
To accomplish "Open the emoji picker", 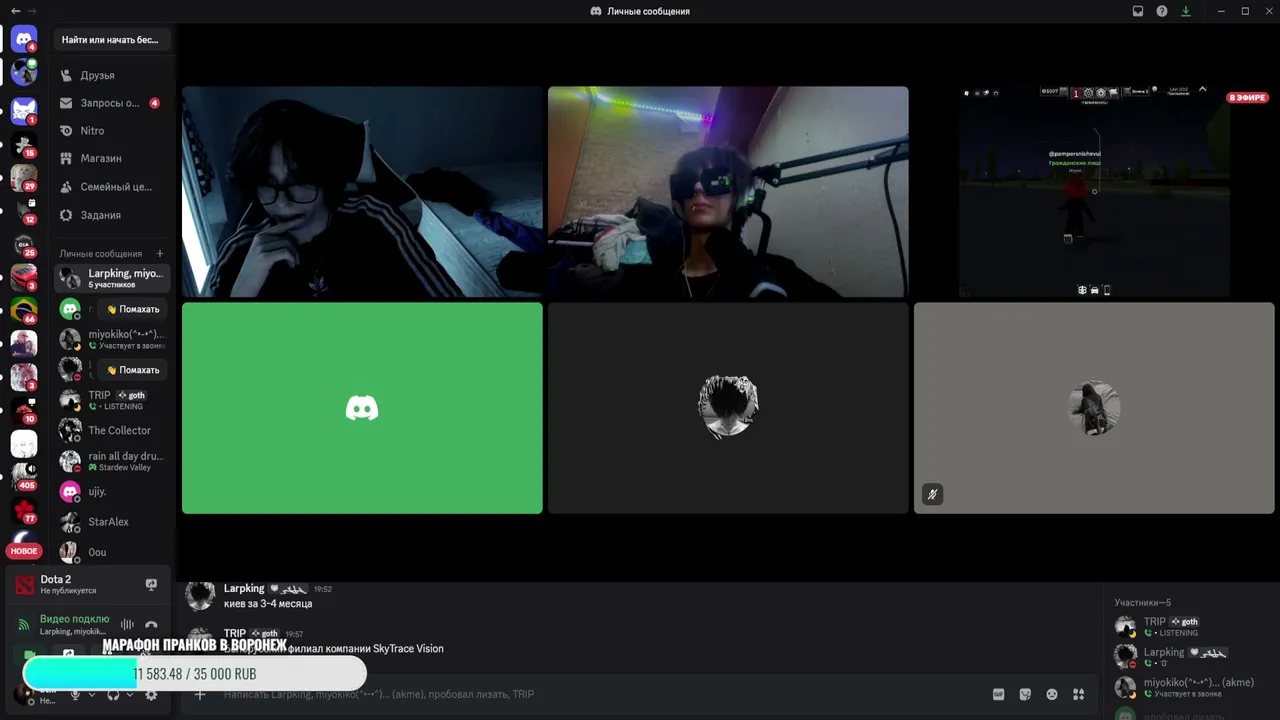I will (x=1052, y=694).
